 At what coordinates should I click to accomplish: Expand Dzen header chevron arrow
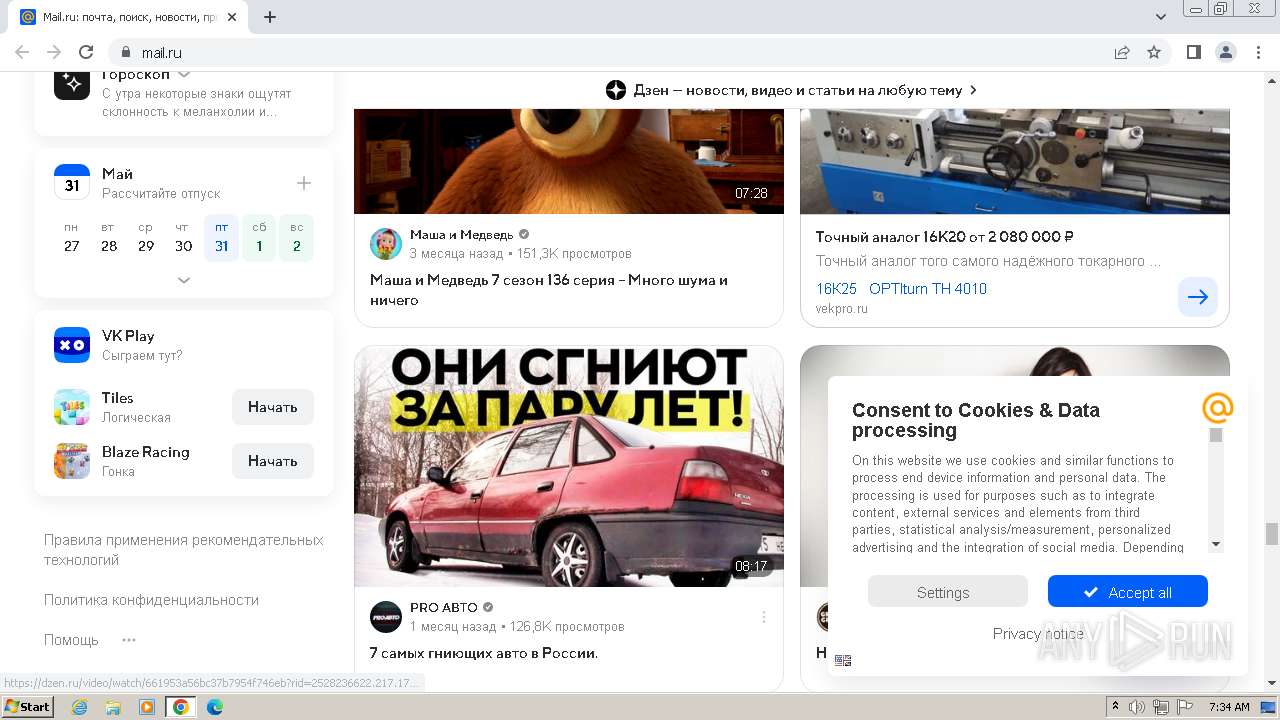(973, 90)
